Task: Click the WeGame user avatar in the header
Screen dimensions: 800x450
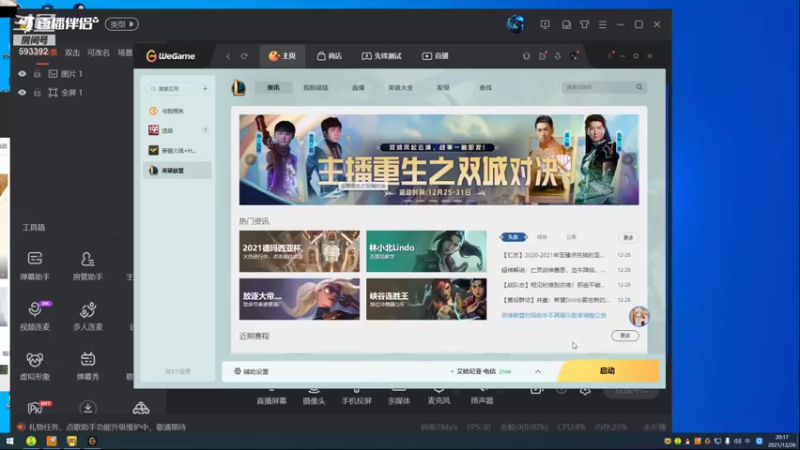Action: (x=574, y=56)
